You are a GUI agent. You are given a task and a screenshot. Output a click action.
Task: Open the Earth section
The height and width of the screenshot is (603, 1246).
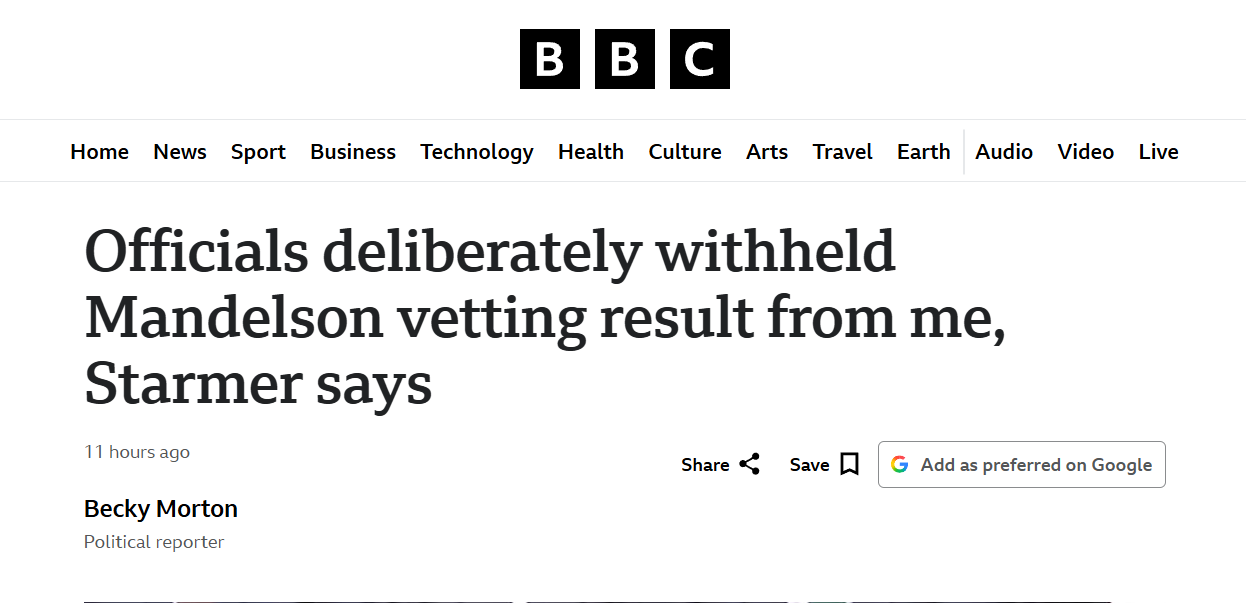pyautogui.click(x=923, y=152)
